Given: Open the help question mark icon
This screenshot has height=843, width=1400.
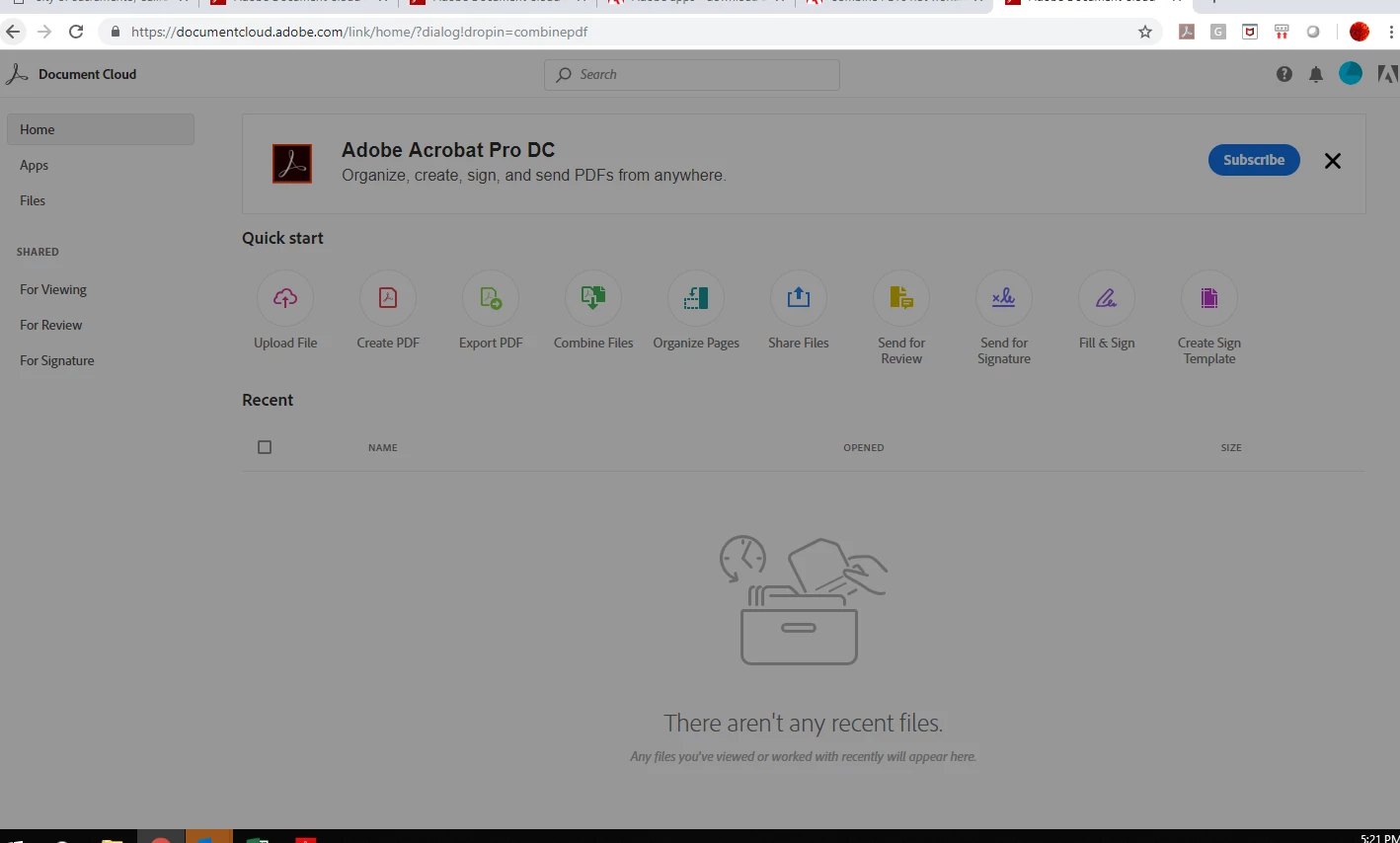Looking at the screenshot, I should point(1284,74).
